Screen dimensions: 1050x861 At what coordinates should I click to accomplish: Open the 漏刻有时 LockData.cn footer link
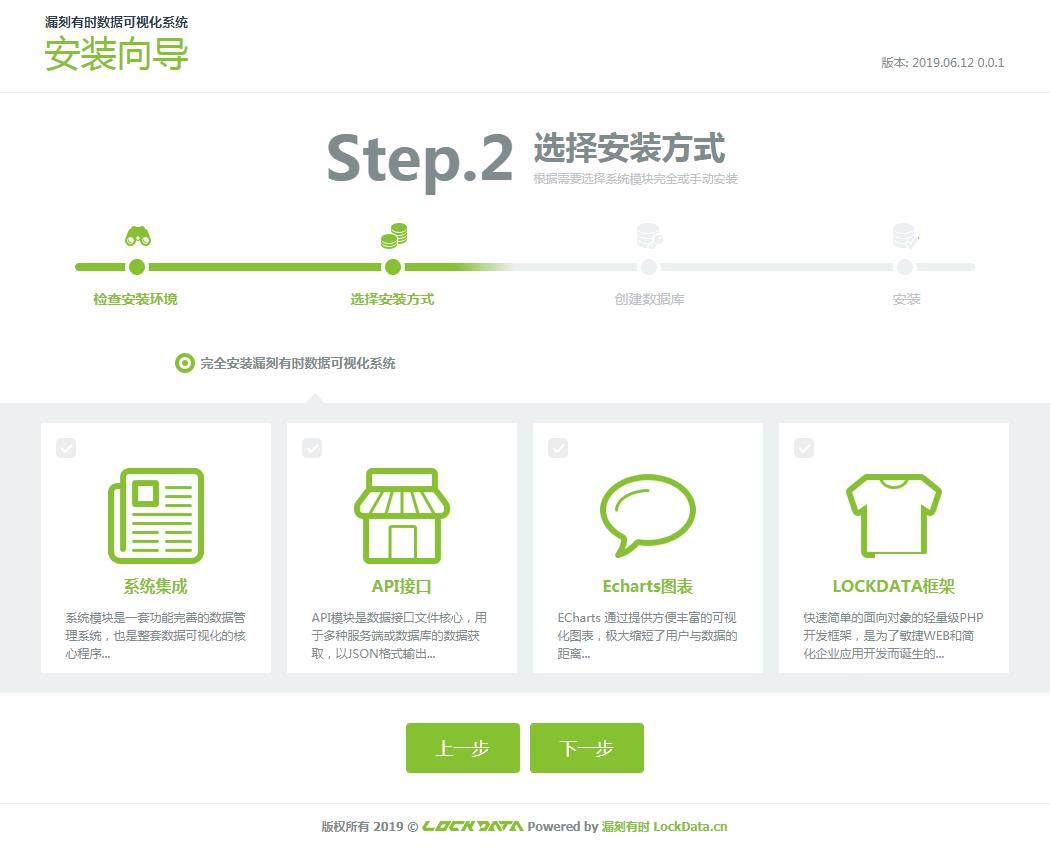point(664,826)
